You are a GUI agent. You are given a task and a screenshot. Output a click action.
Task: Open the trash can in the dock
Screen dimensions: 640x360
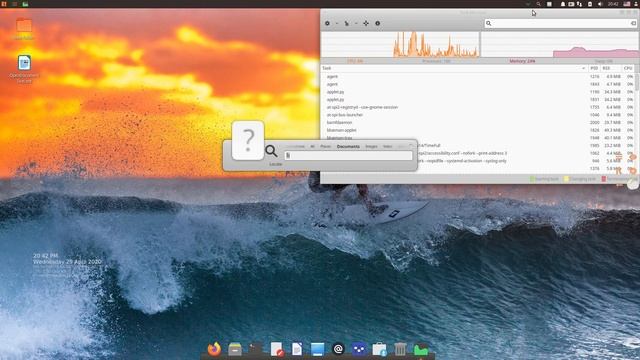coord(400,349)
